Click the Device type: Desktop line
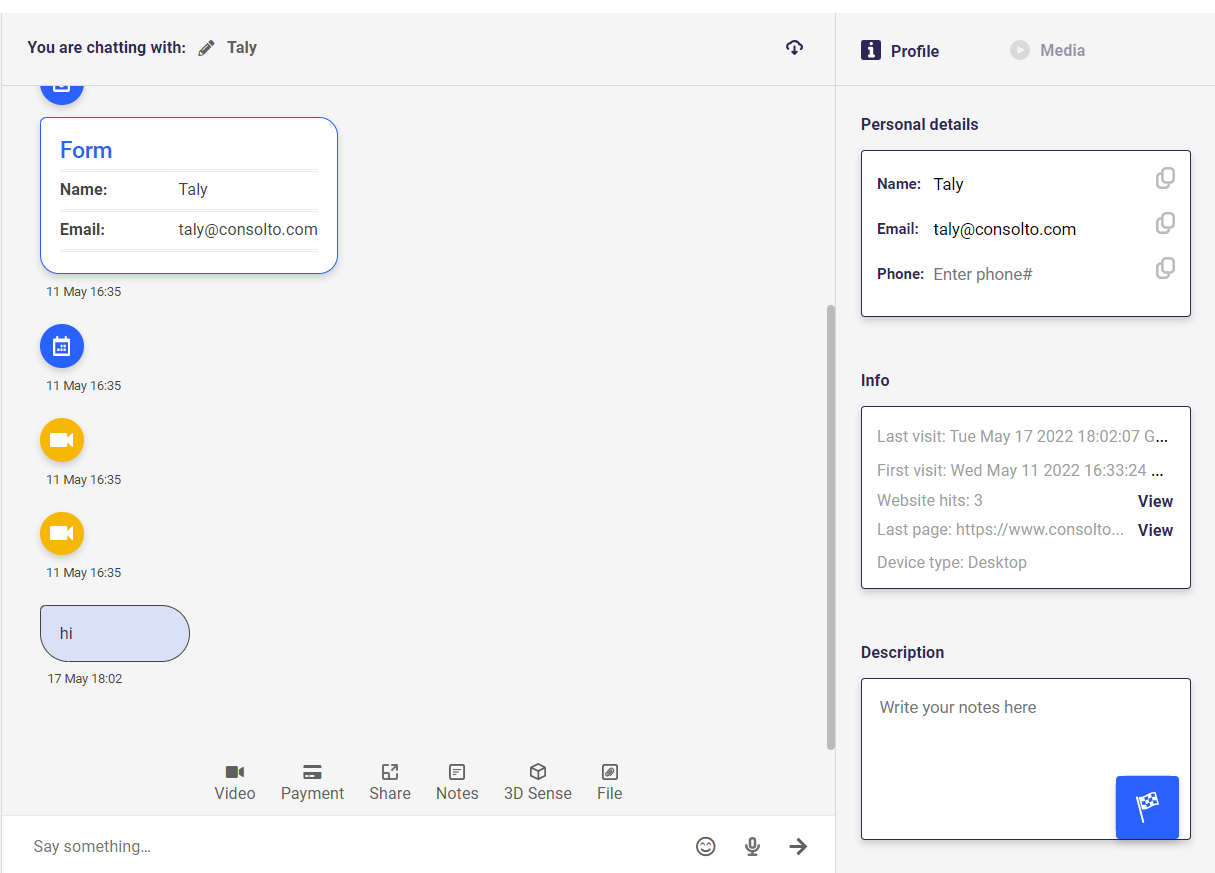 coord(952,562)
